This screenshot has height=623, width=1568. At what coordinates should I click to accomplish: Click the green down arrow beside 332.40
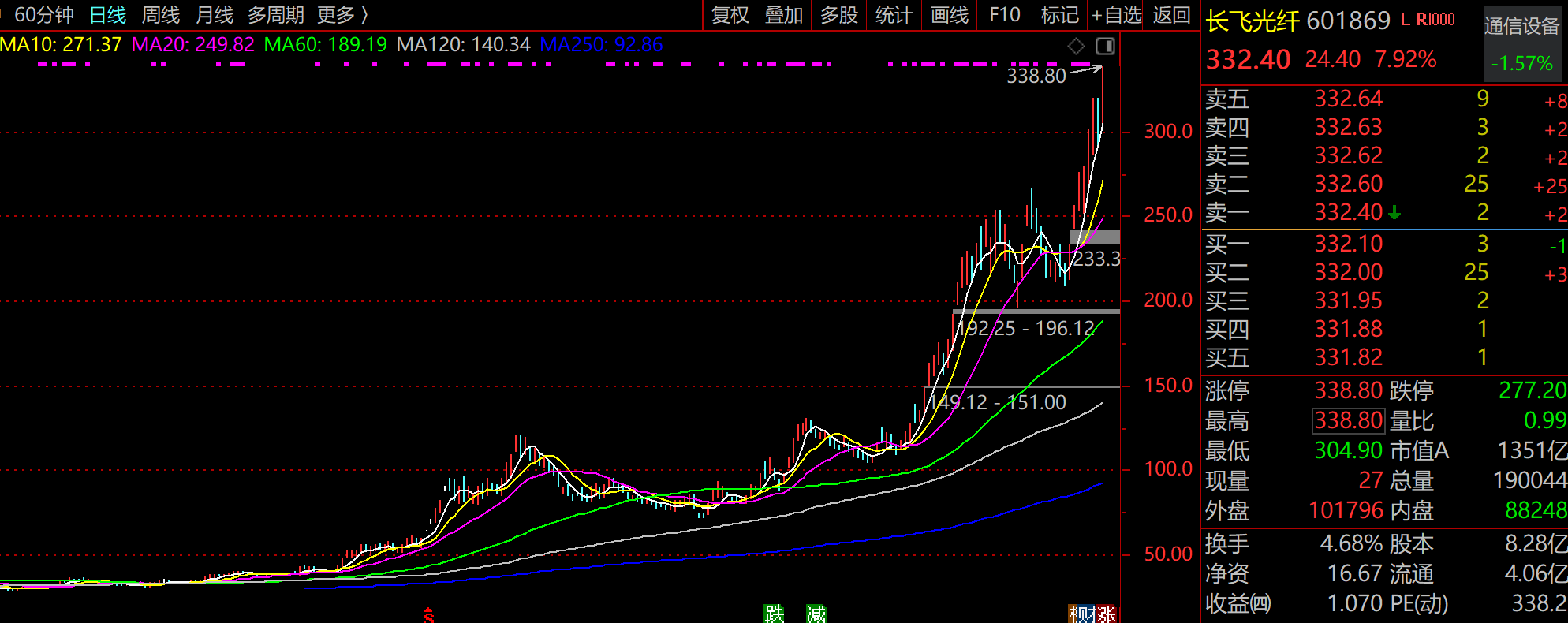[x=1394, y=212]
